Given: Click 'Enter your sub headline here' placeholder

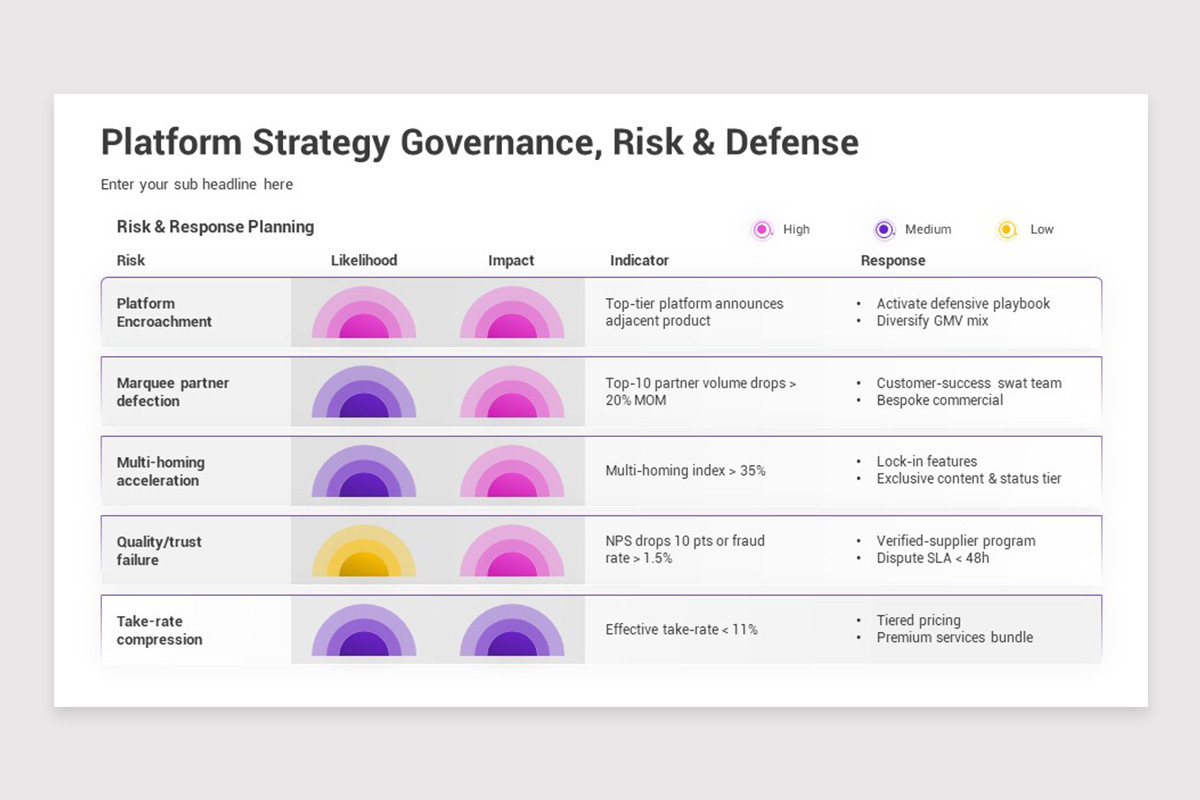Looking at the screenshot, I should coord(197,184).
